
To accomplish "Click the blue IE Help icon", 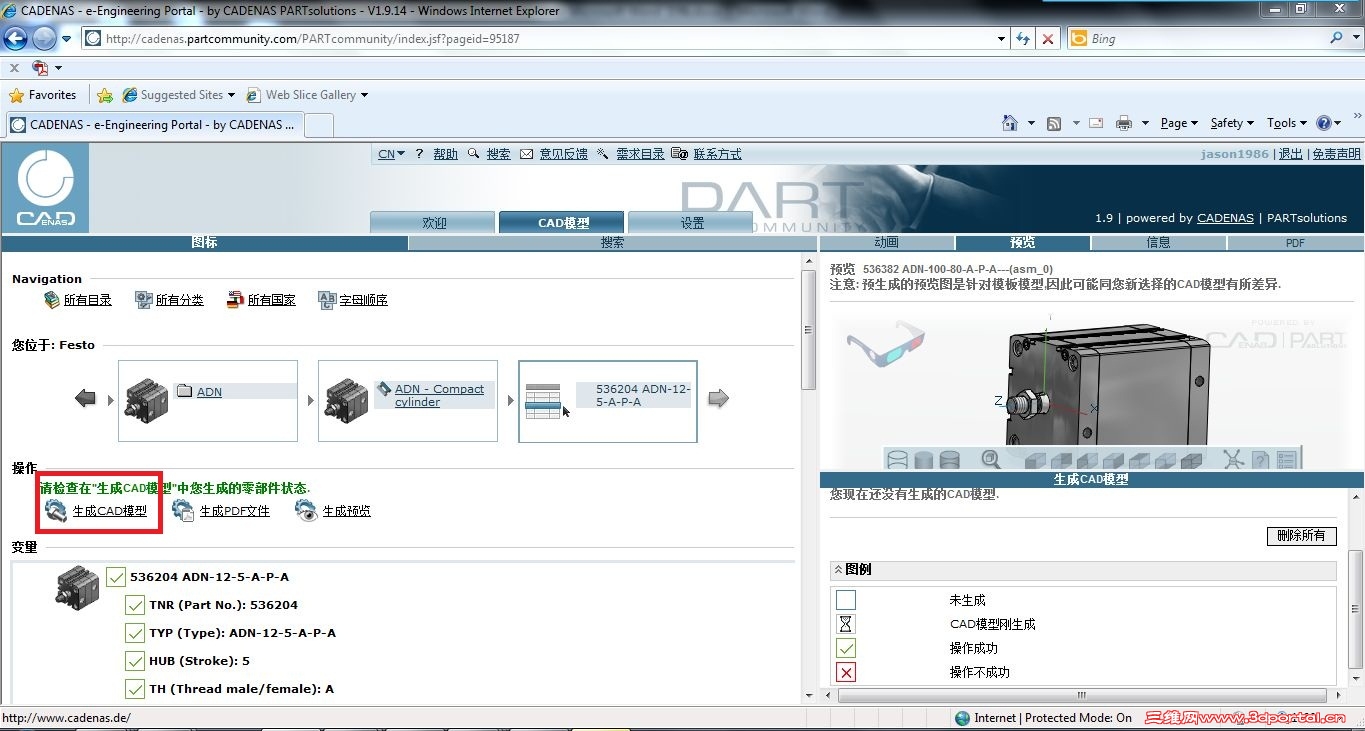I will pos(1324,123).
